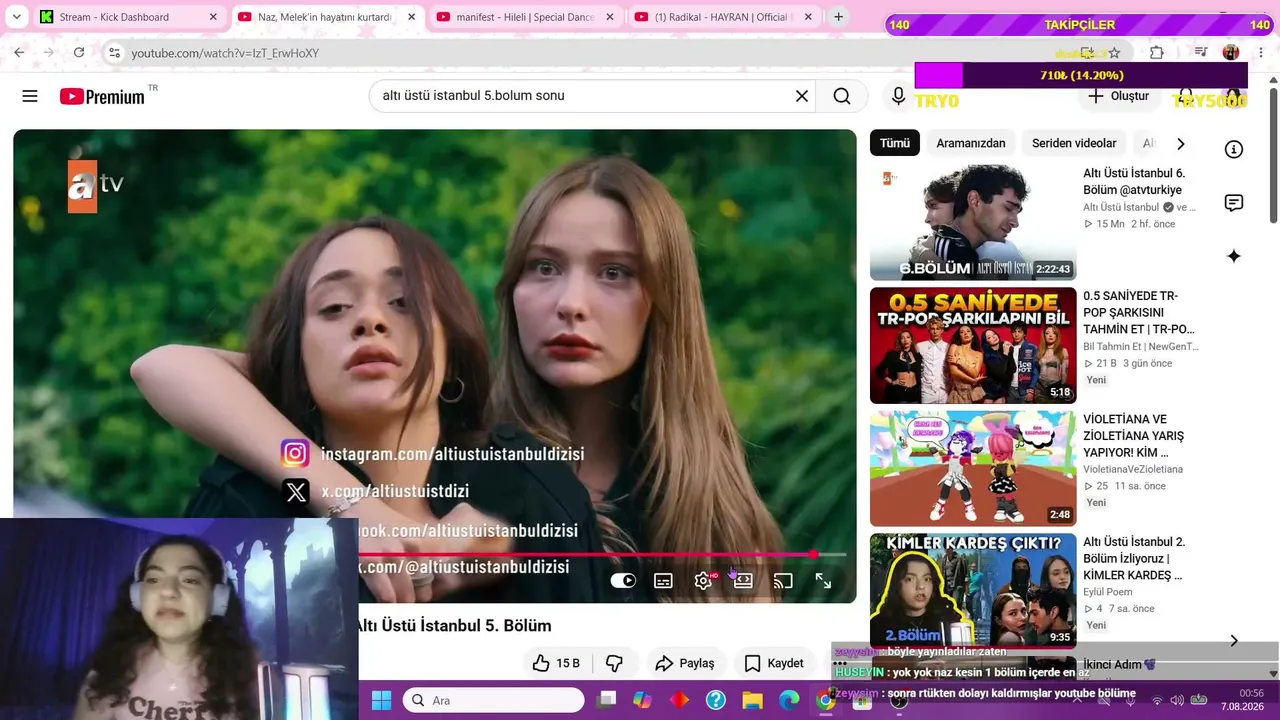
Task: Run the search with the magnifier button
Action: tap(842, 96)
